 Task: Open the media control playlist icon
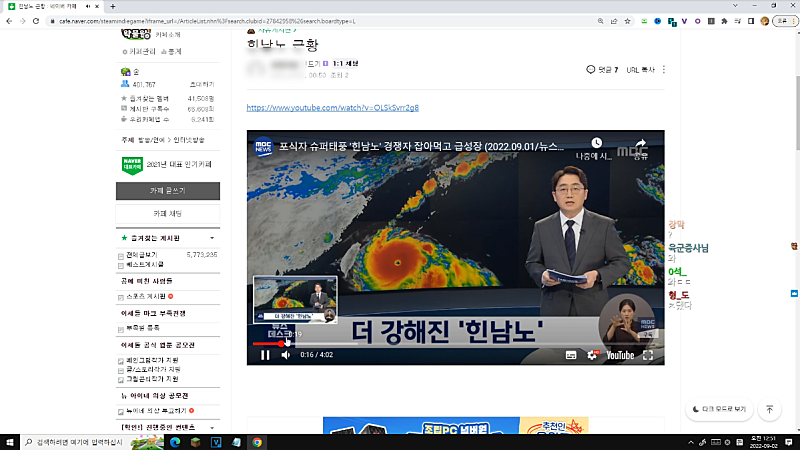coord(737,21)
